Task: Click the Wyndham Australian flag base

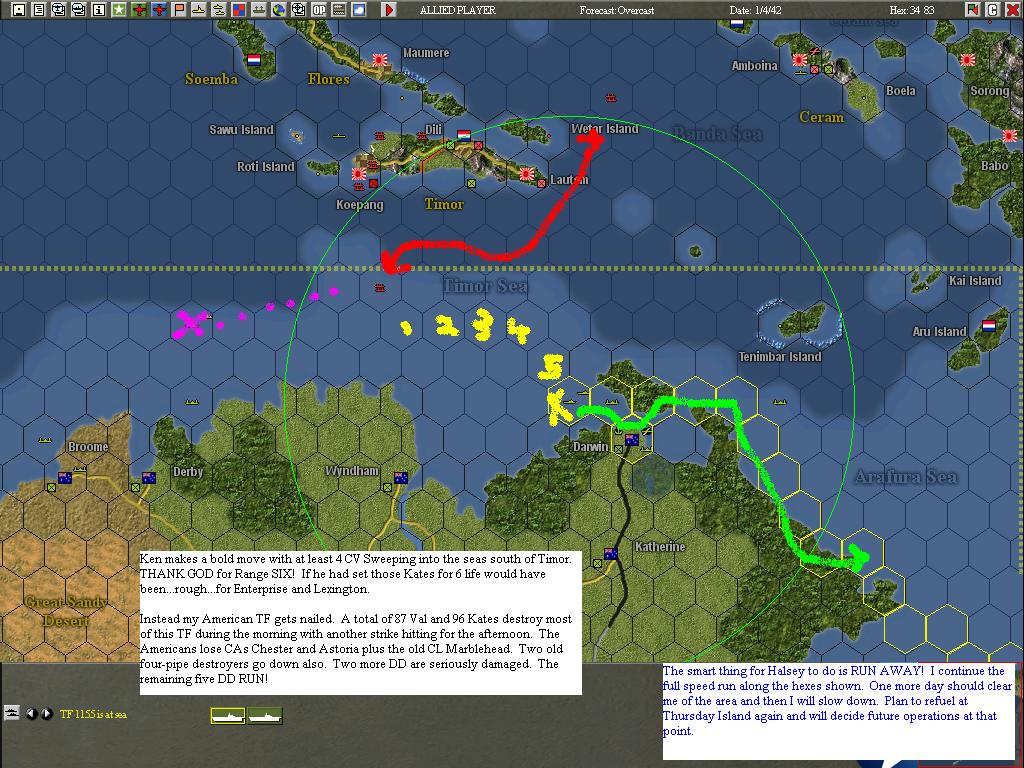Action: (x=401, y=477)
